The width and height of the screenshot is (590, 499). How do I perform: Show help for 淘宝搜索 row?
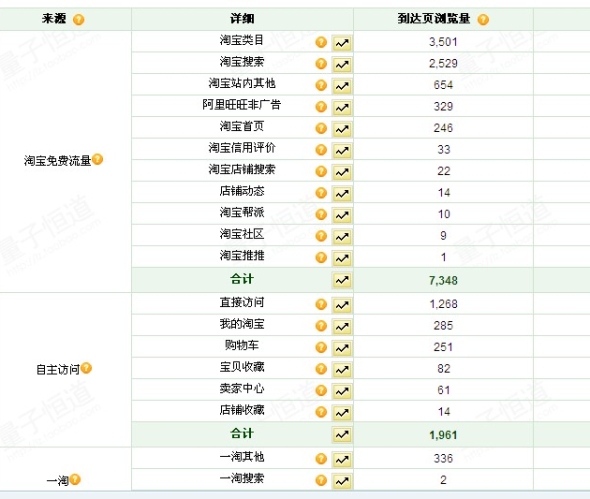click(321, 64)
